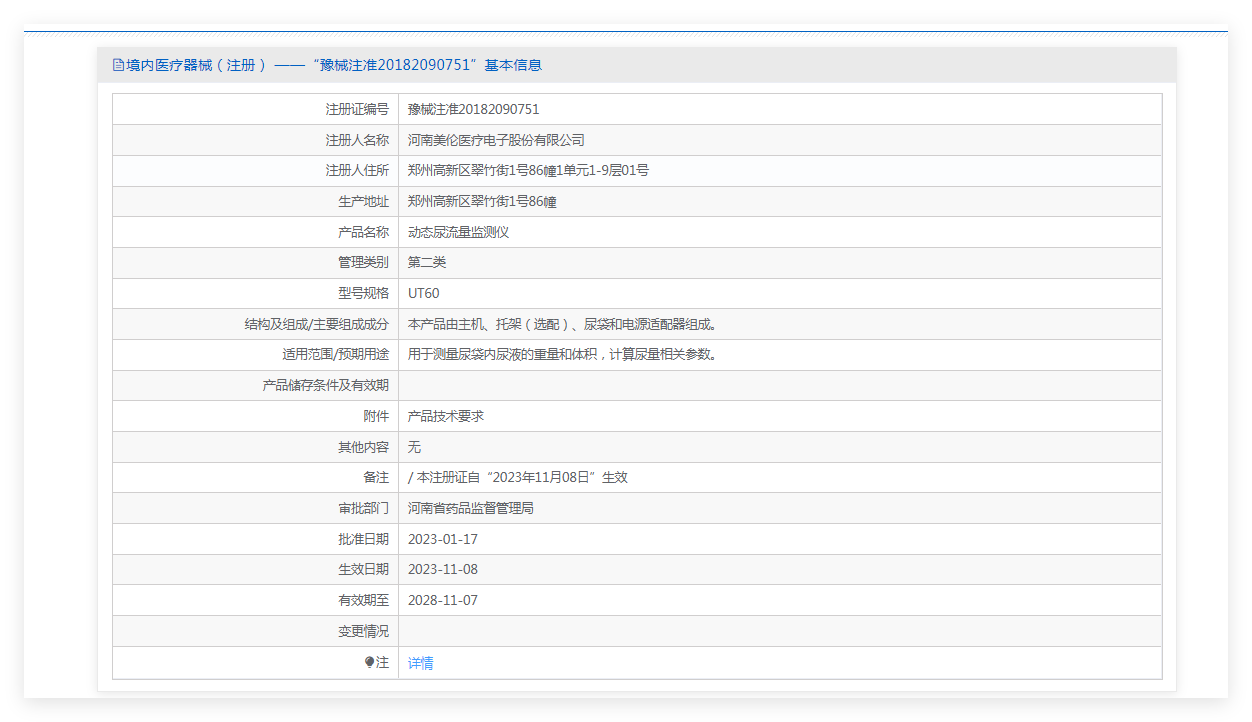Select production address 郑州高新区翠竹街1号86幢
The height and width of the screenshot is (722, 1252).
(x=482, y=201)
